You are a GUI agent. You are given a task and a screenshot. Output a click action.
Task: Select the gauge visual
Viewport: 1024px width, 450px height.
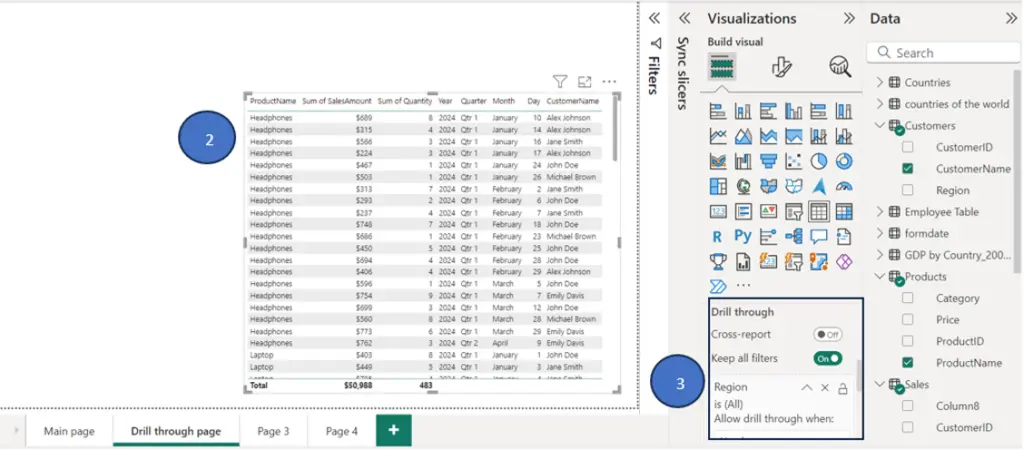(x=844, y=187)
